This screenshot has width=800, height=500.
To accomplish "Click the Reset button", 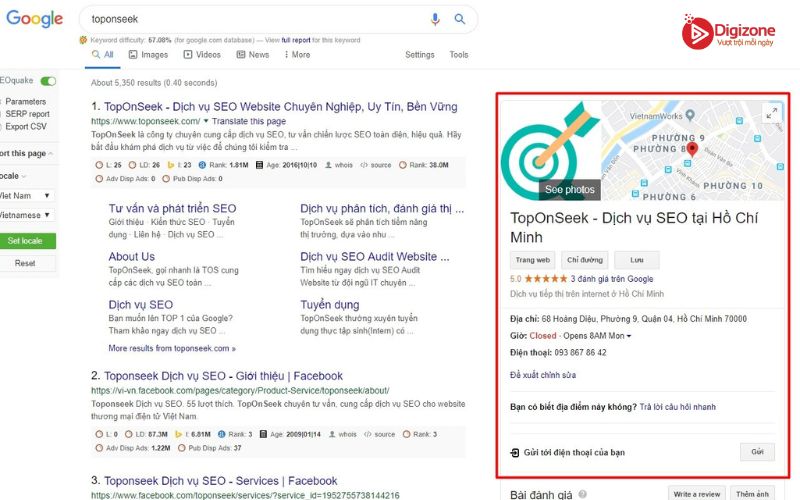I will tap(27, 263).
